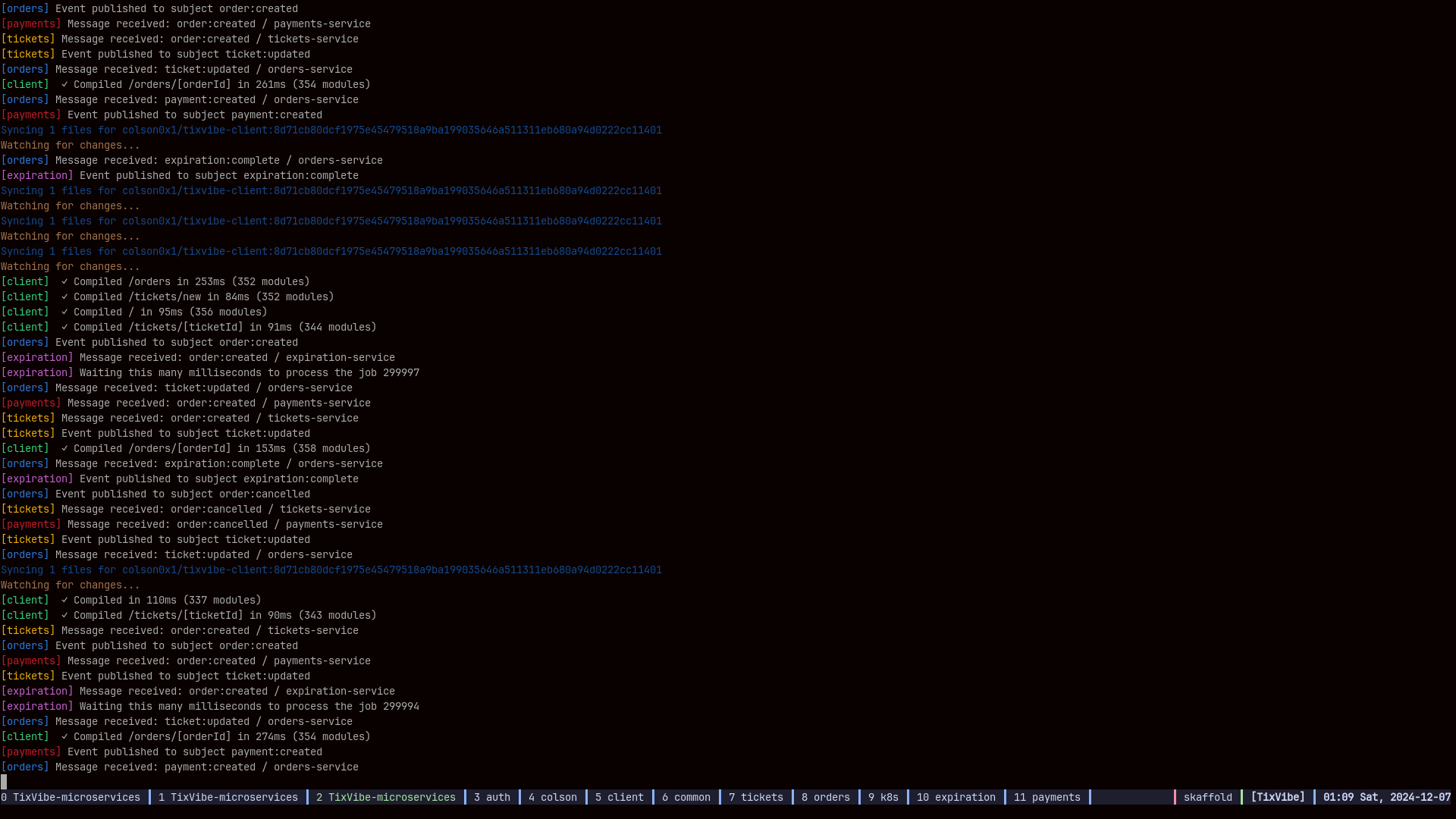Click 'Compiled / in 95ms (356 modules)' line
The width and height of the screenshot is (1456, 819).
coord(134,312)
